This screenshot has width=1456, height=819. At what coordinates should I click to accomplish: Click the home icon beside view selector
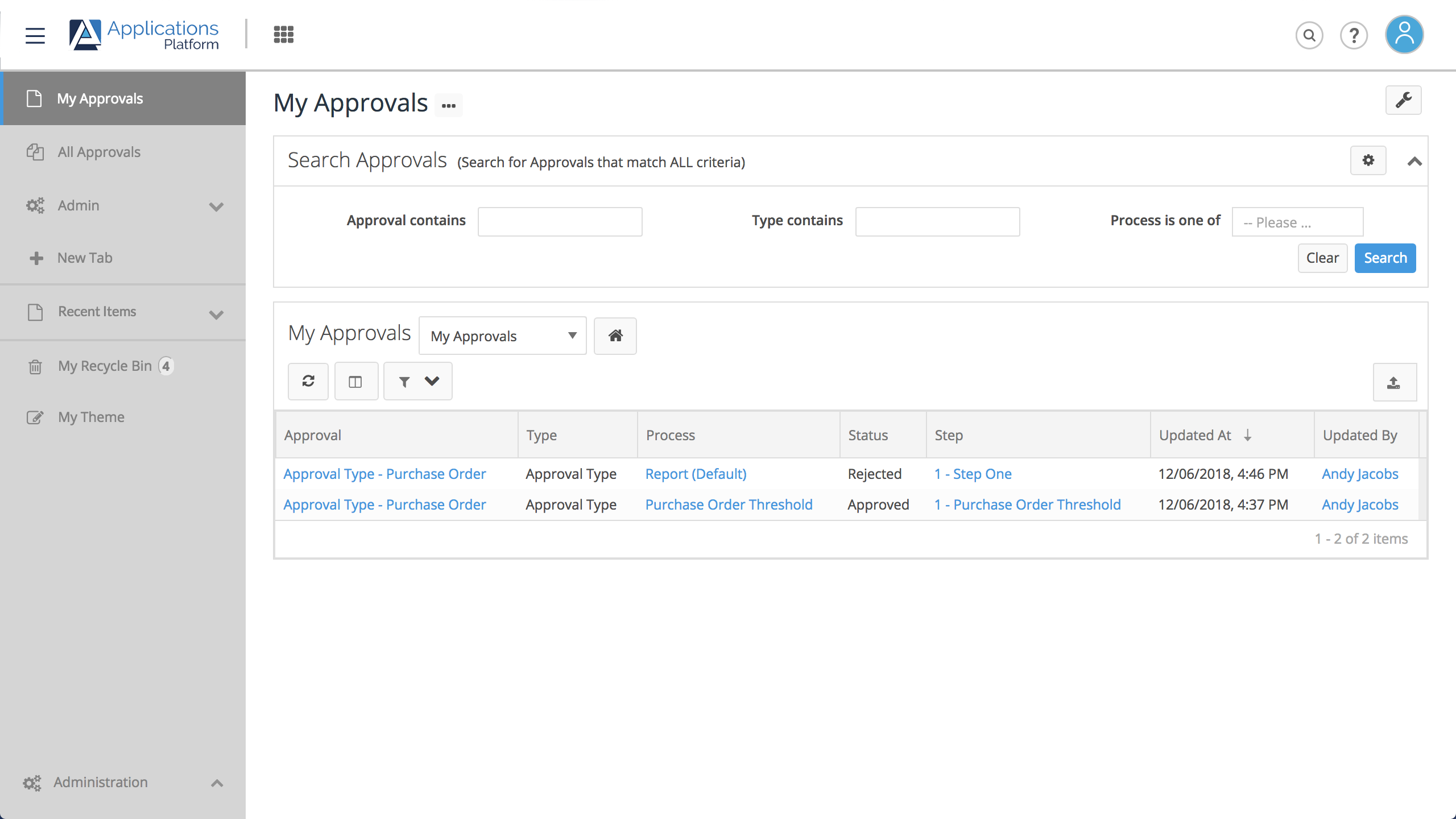click(x=615, y=336)
